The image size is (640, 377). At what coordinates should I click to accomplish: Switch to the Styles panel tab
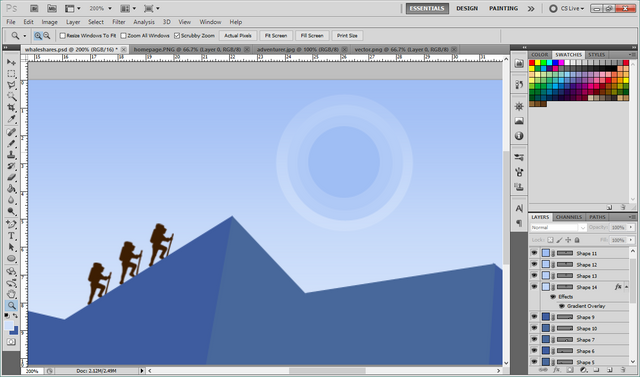pyautogui.click(x=596, y=55)
